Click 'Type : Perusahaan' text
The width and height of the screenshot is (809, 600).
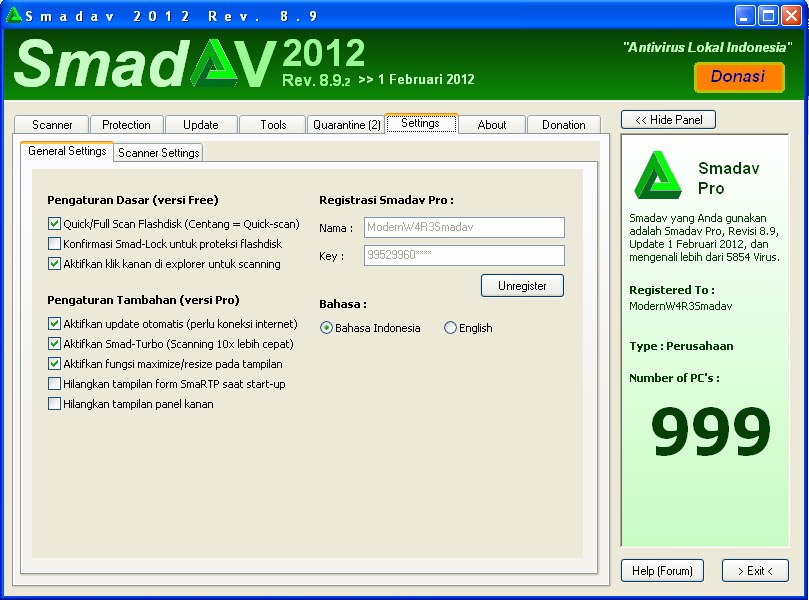click(681, 346)
